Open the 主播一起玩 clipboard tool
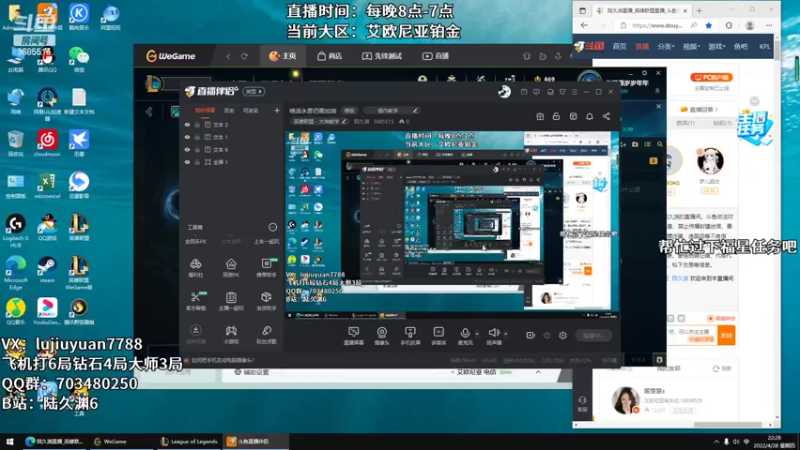The height and width of the screenshot is (450, 800). 231,301
